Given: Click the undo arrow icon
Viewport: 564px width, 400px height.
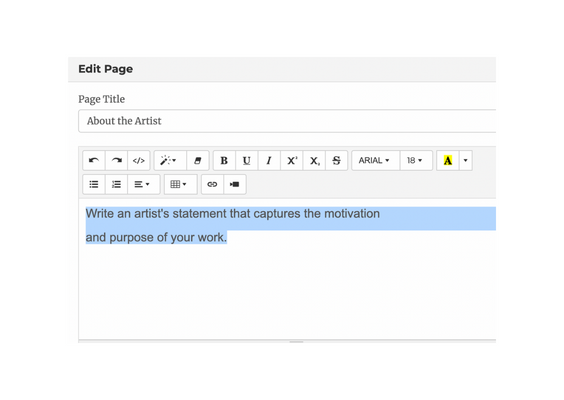Looking at the screenshot, I should [94, 160].
